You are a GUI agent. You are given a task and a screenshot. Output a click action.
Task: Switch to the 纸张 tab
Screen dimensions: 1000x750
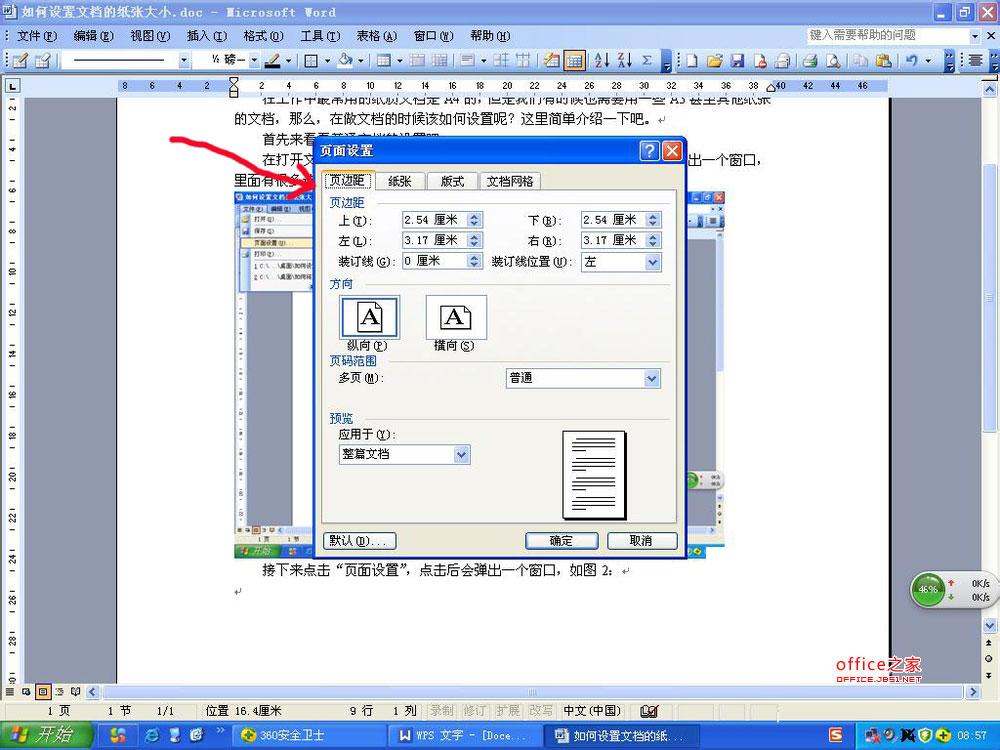(400, 181)
